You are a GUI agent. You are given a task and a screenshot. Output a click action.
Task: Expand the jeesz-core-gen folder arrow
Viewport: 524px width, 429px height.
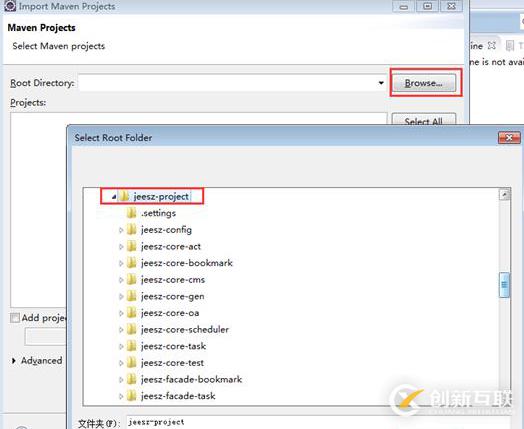tap(121, 296)
